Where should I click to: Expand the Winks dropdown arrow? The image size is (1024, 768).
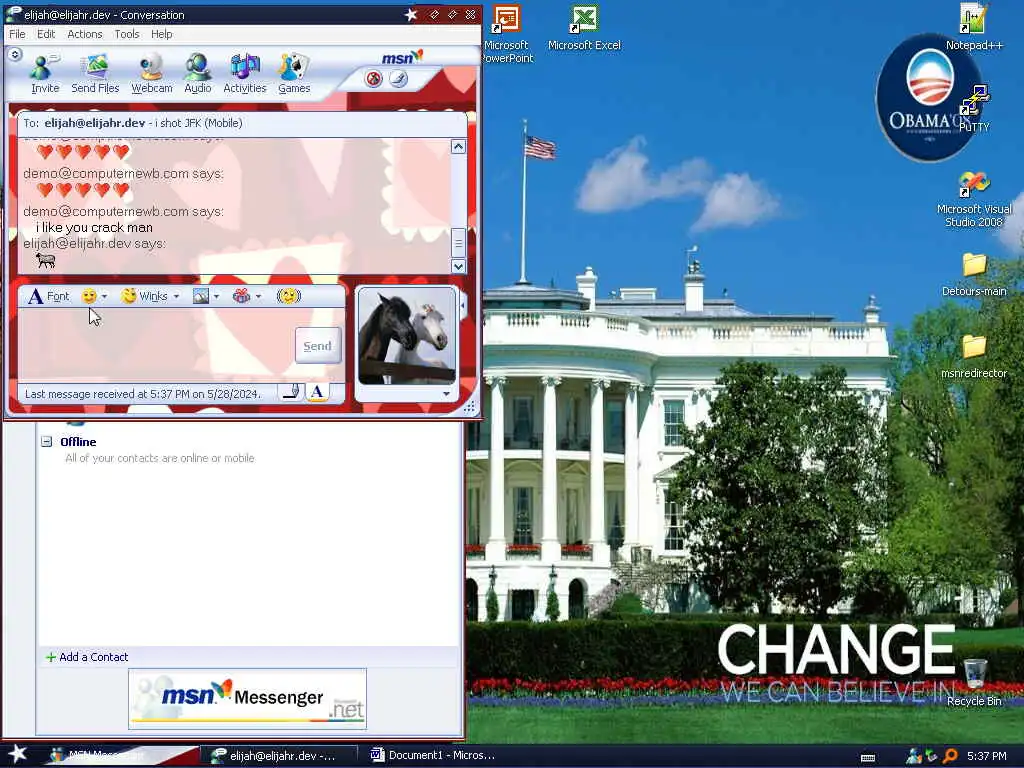[176, 296]
